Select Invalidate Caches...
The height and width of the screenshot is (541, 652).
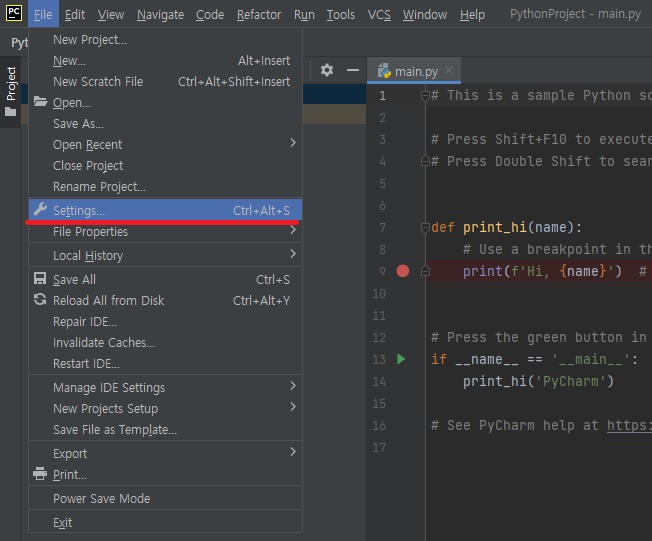point(165,342)
